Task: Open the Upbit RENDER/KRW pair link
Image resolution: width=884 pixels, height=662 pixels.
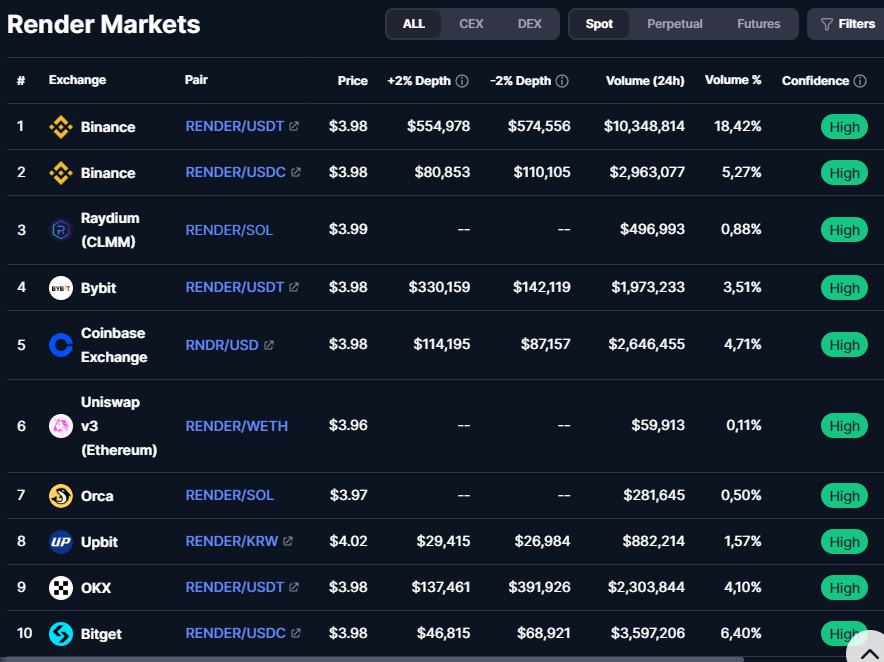Action: pos(232,541)
